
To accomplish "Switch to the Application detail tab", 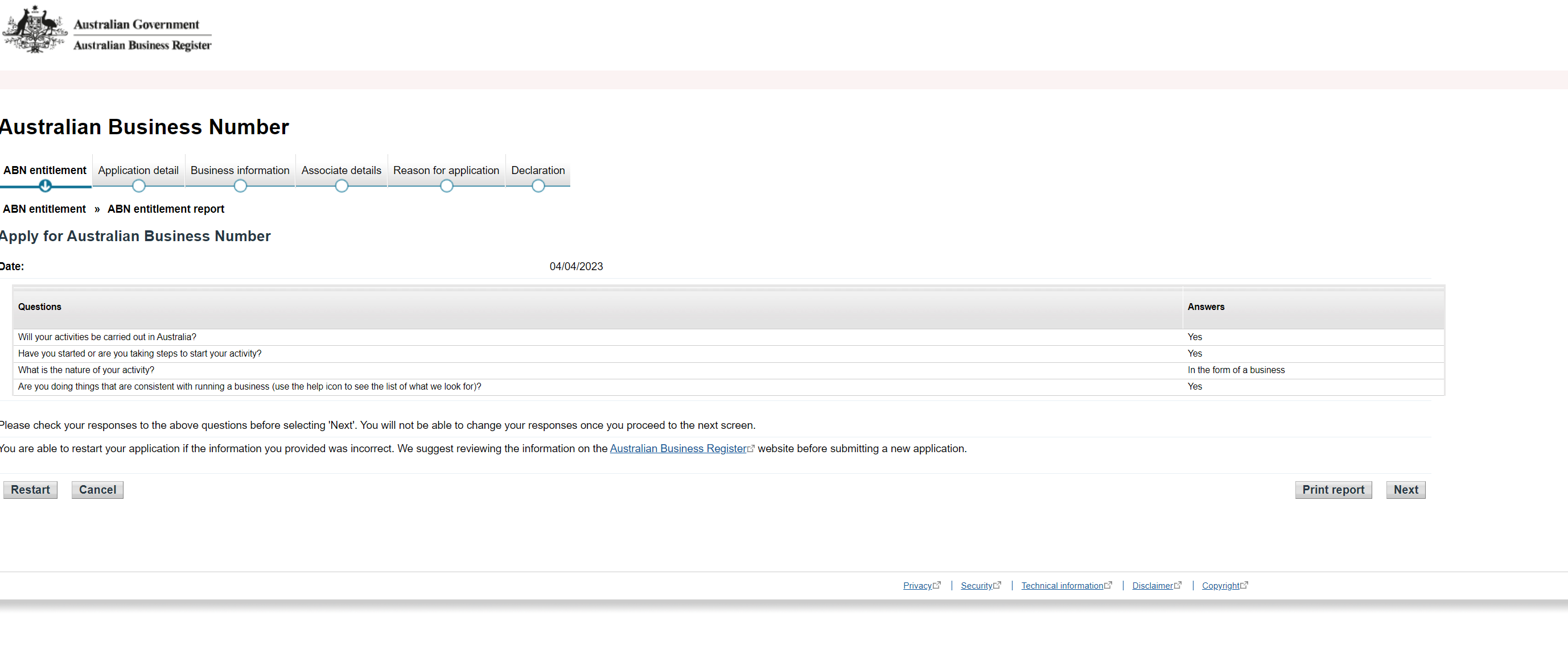I will coord(138,170).
